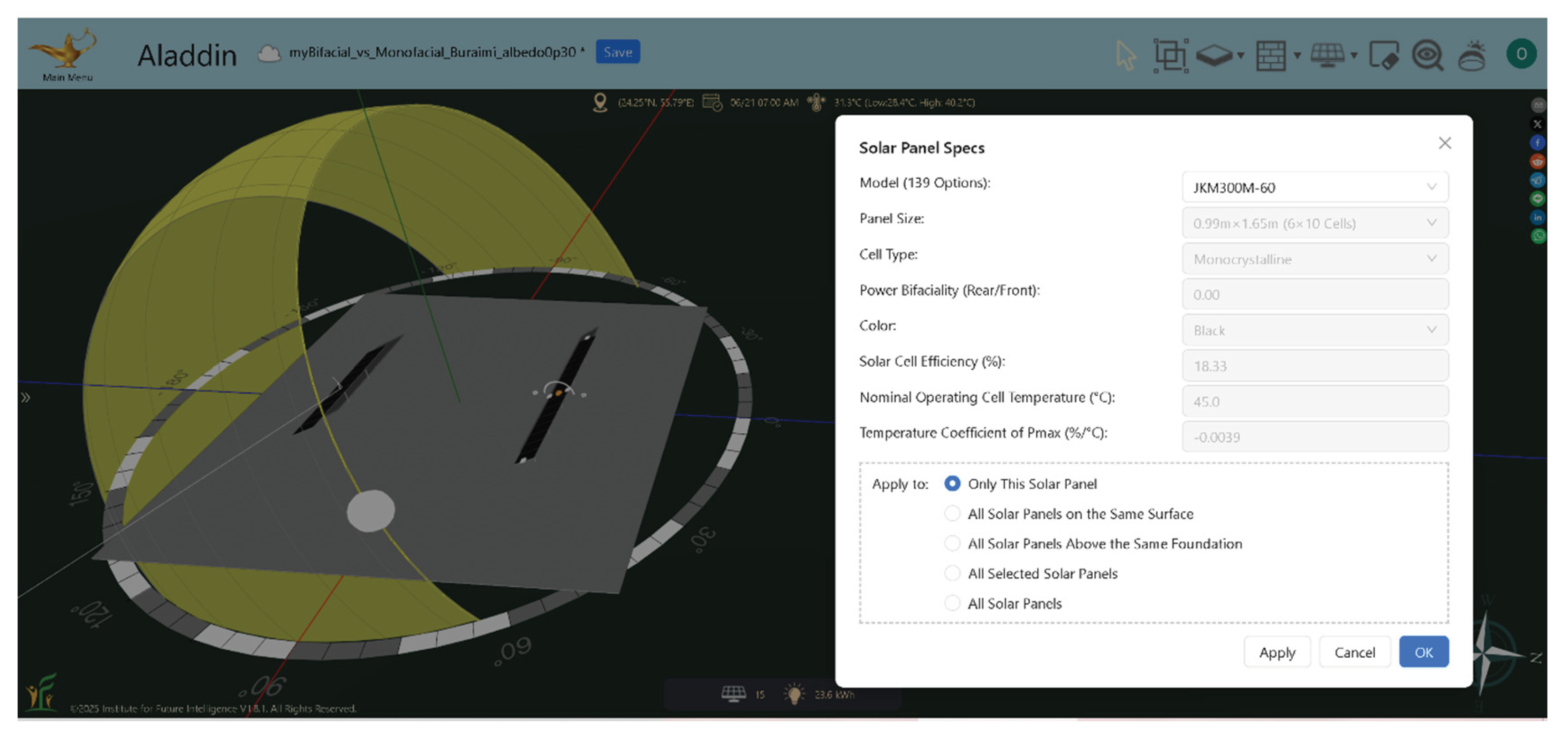Click the group selection tool icon

[x=1170, y=56]
